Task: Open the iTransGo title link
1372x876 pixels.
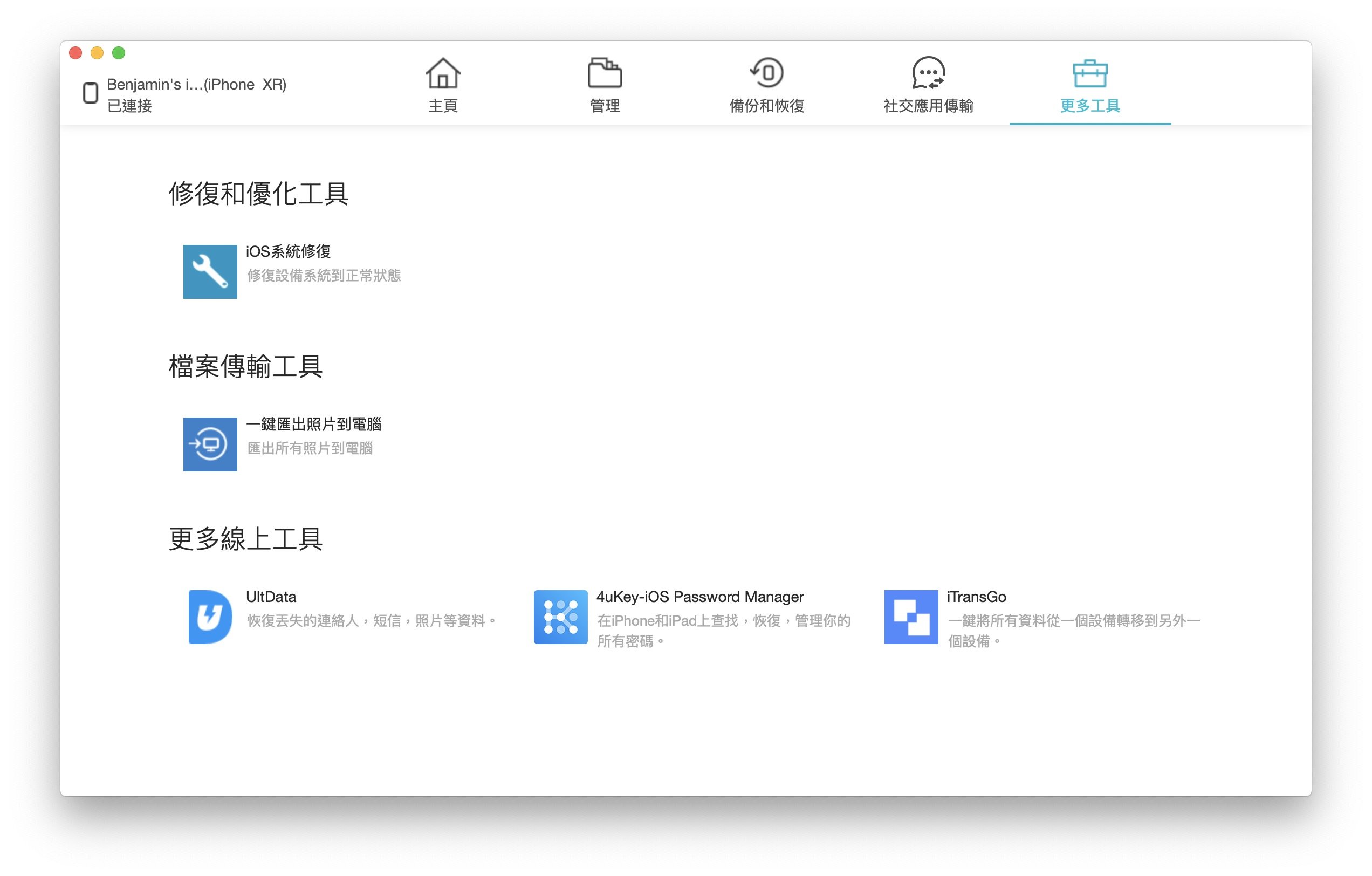Action: (x=976, y=597)
